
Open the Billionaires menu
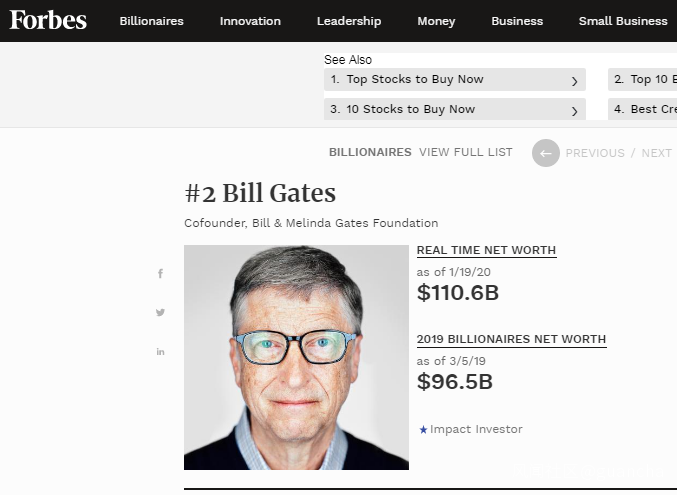coord(151,21)
